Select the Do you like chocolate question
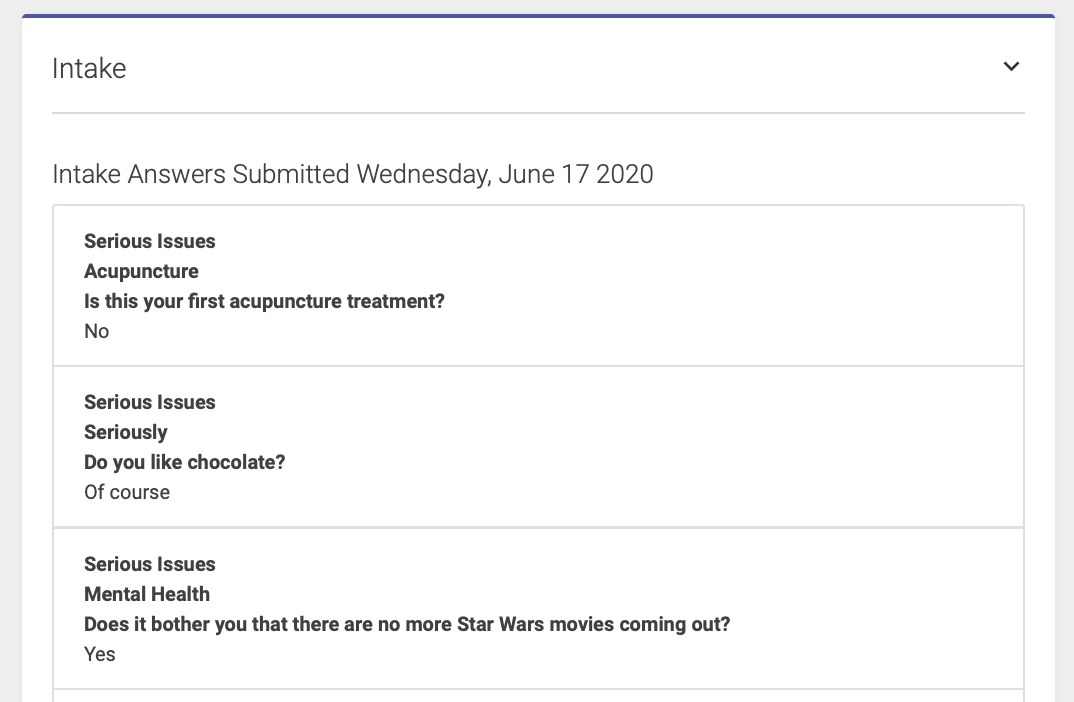The width and height of the screenshot is (1074, 702). click(184, 462)
